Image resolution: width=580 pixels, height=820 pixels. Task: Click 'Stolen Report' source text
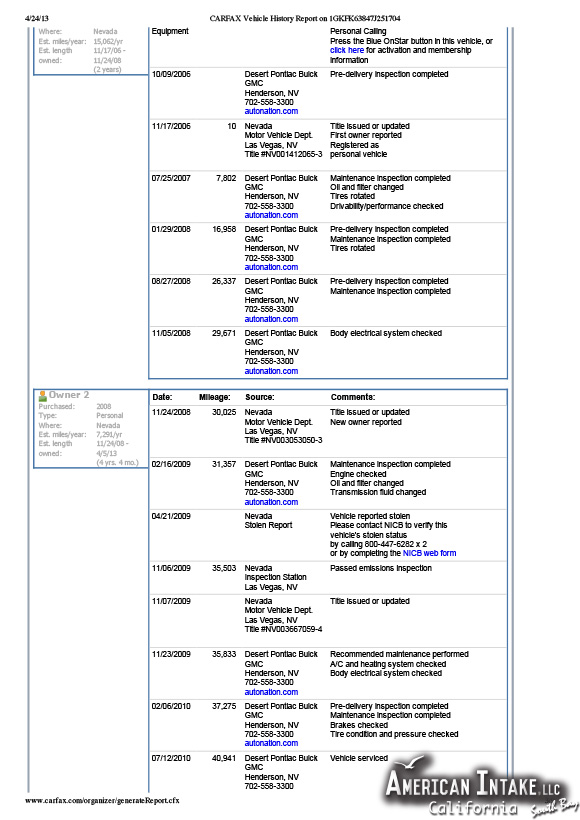coord(268,525)
